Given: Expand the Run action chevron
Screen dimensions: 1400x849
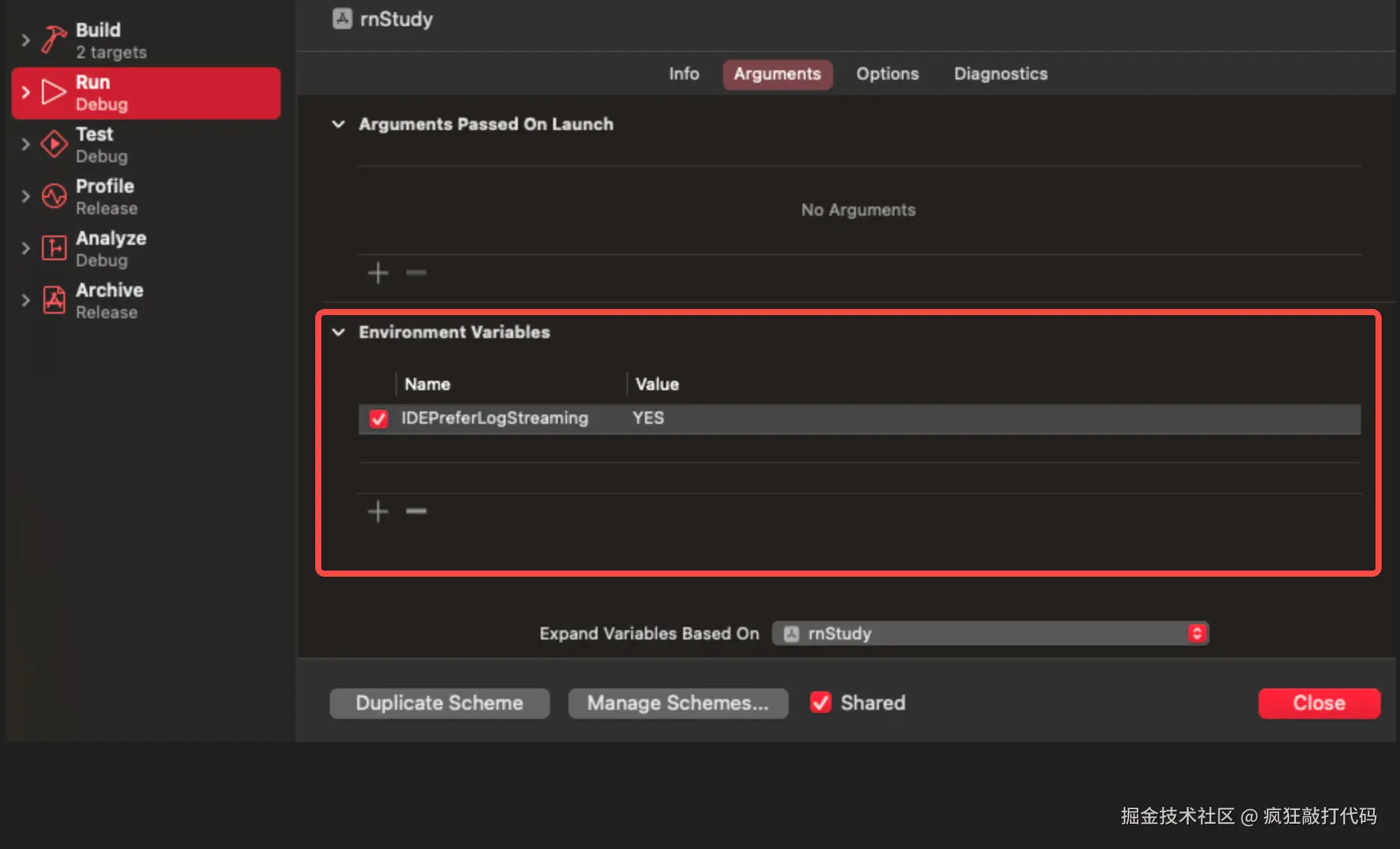Looking at the screenshot, I should pyautogui.click(x=25, y=92).
